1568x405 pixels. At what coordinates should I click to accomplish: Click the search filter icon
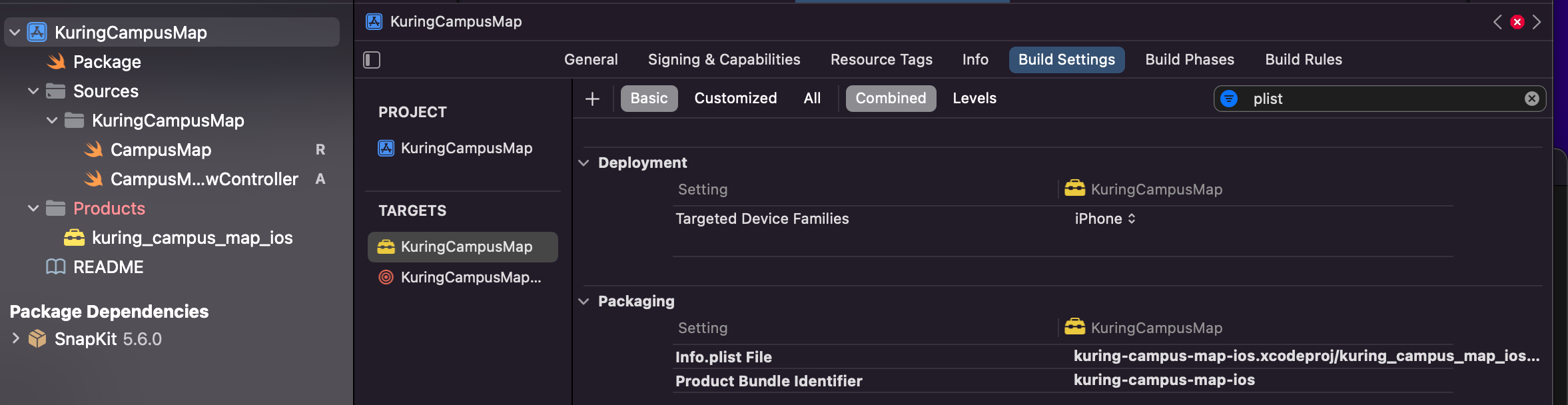1229,99
